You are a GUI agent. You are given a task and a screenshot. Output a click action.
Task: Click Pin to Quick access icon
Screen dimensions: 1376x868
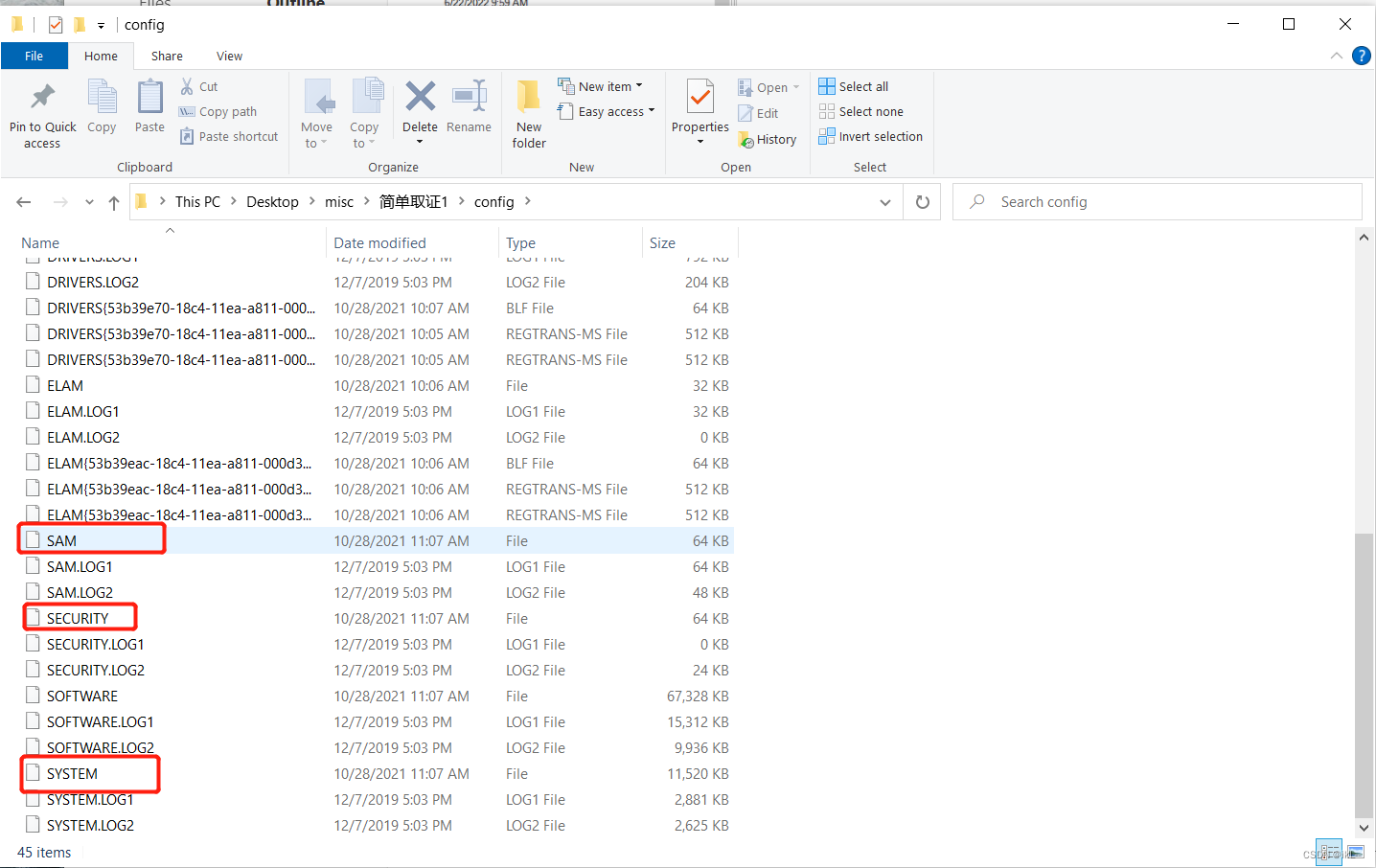coord(42,97)
